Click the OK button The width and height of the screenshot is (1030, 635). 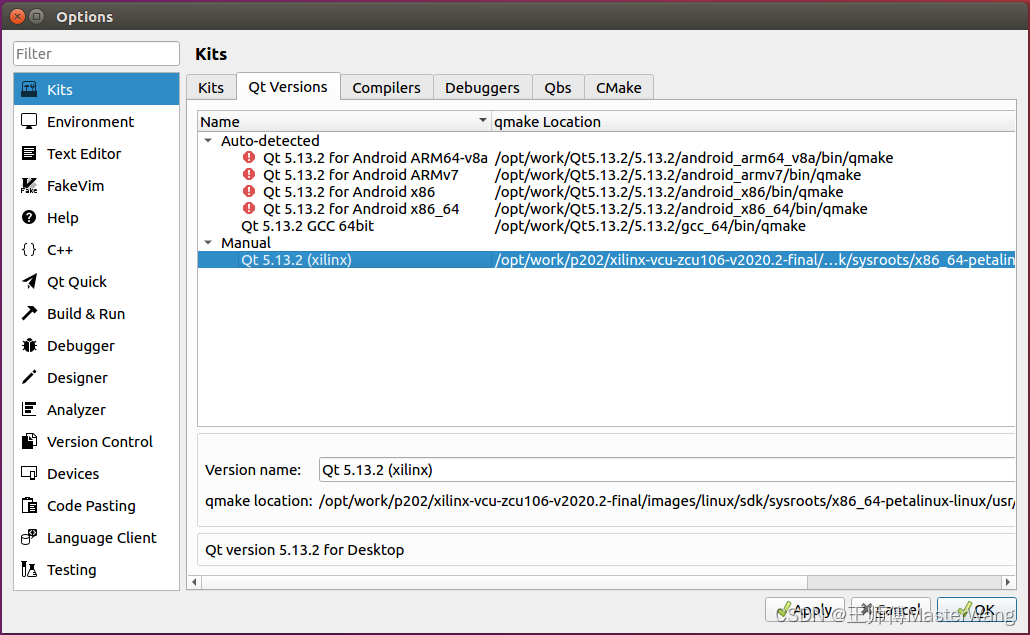[977, 610]
